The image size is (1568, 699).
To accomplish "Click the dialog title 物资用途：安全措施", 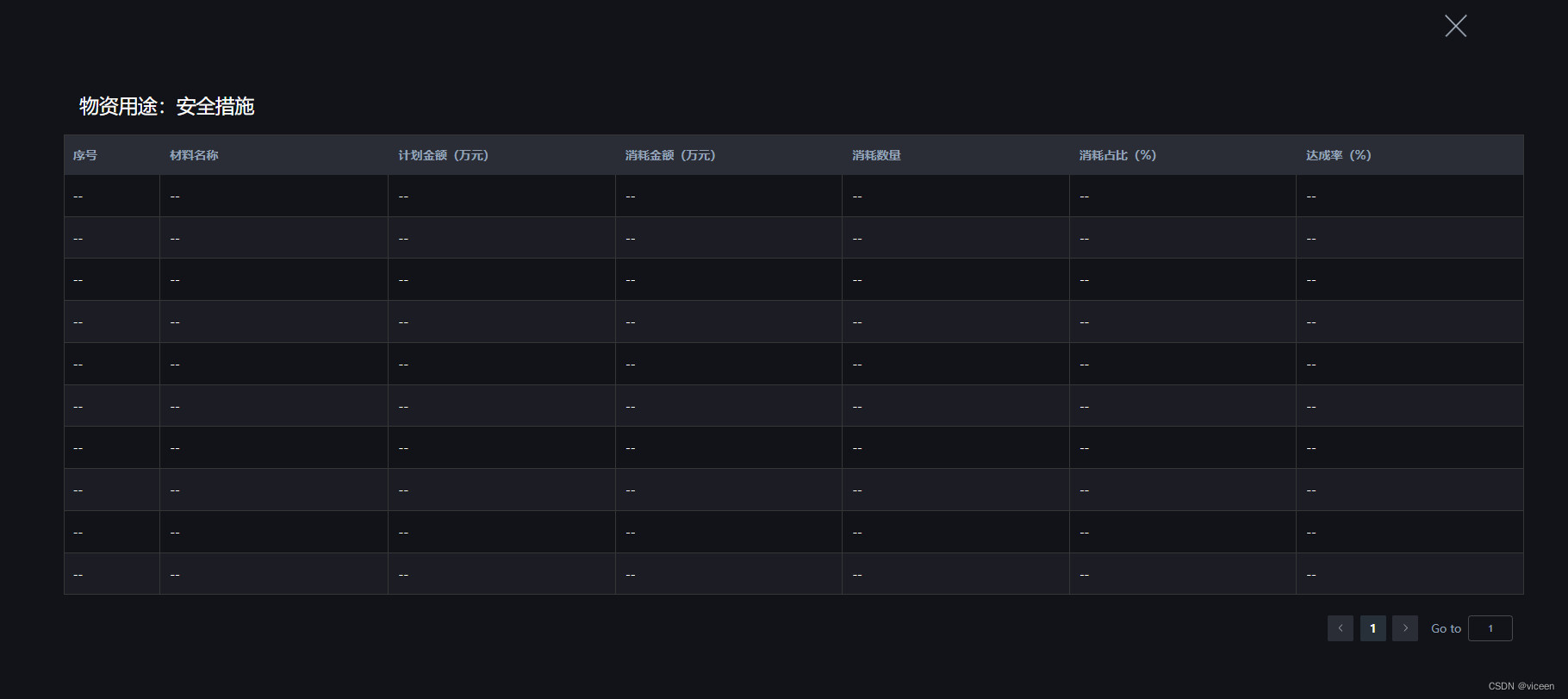I will pos(166,106).
